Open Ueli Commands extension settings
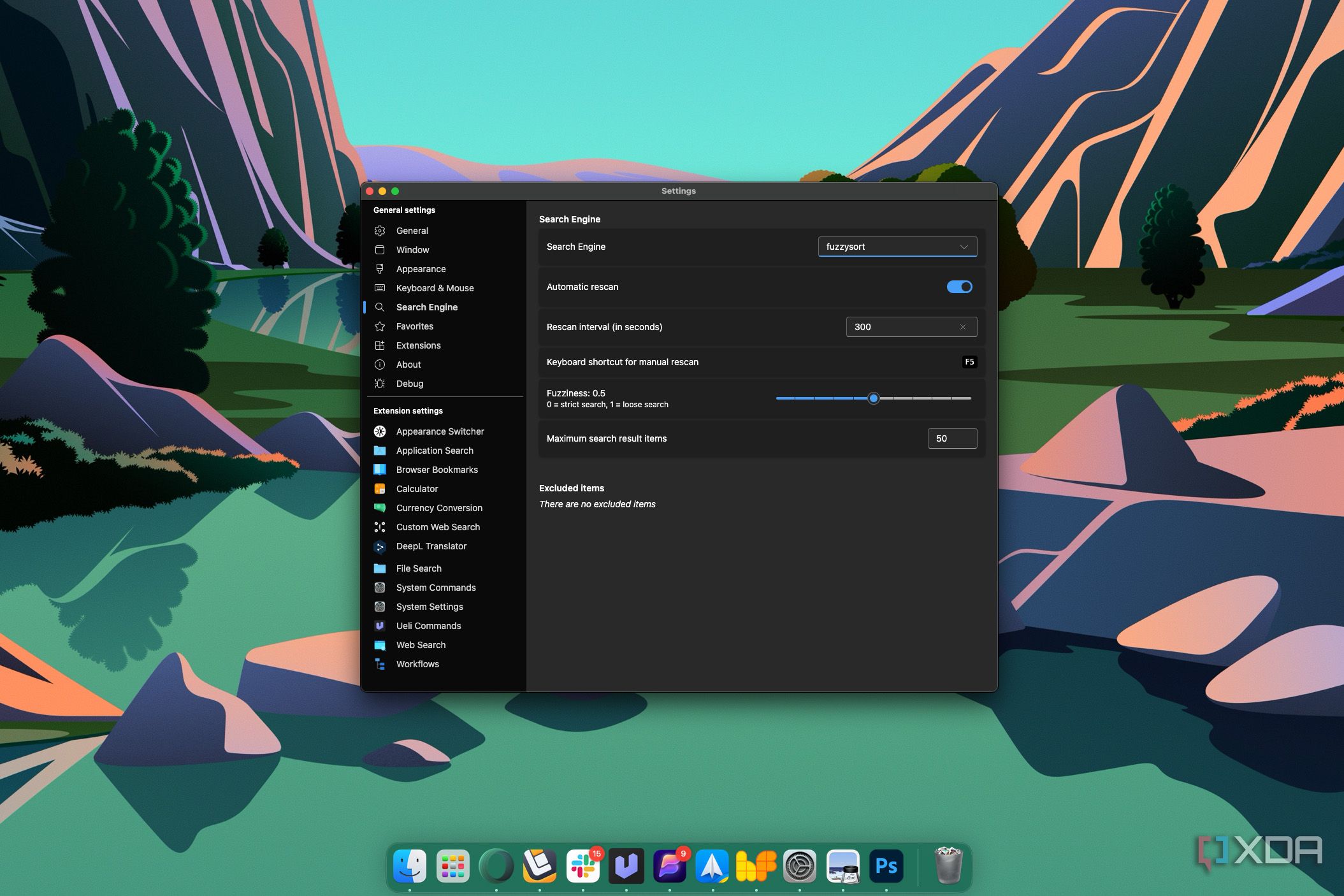 pos(428,626)
